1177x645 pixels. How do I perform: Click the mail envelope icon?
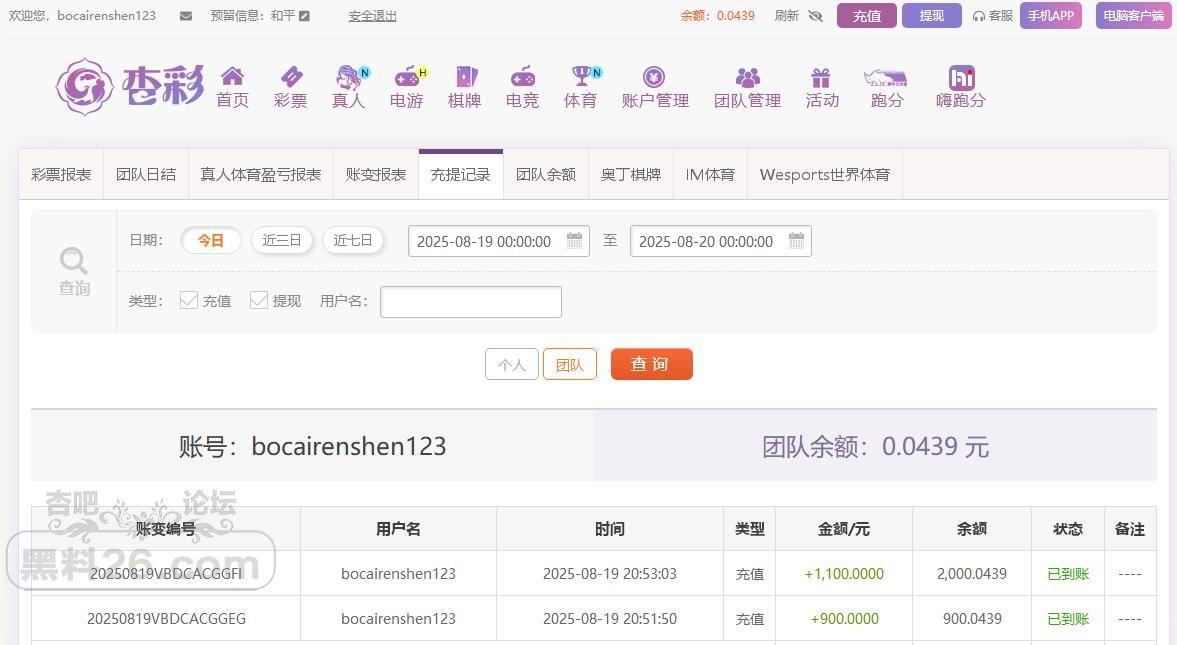pos(186,16)
